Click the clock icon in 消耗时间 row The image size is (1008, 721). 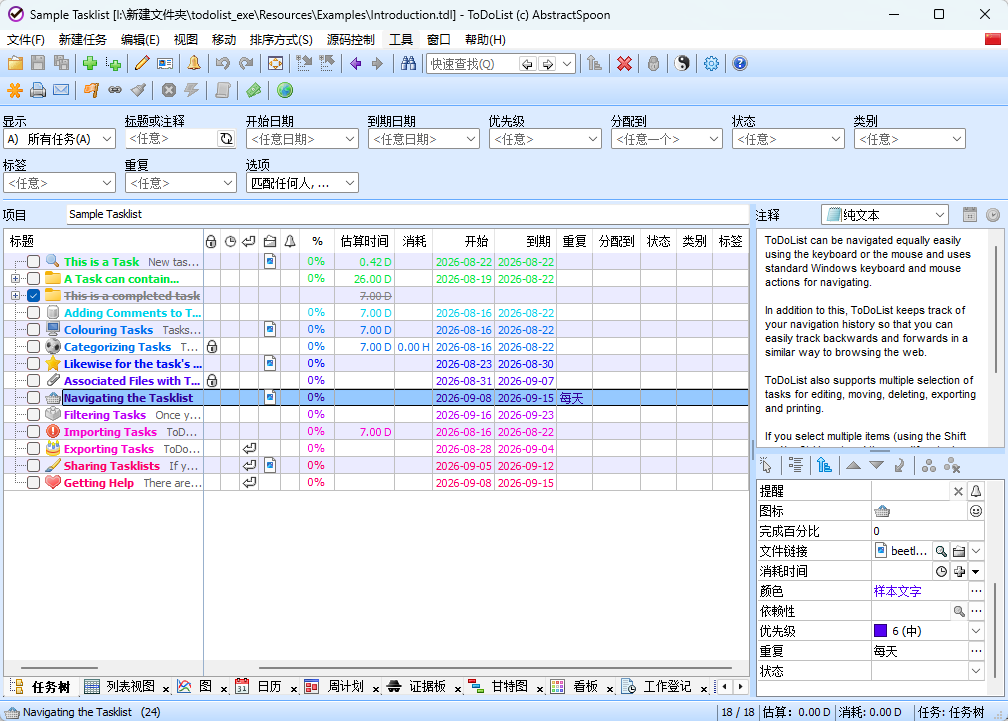[941, 571]
